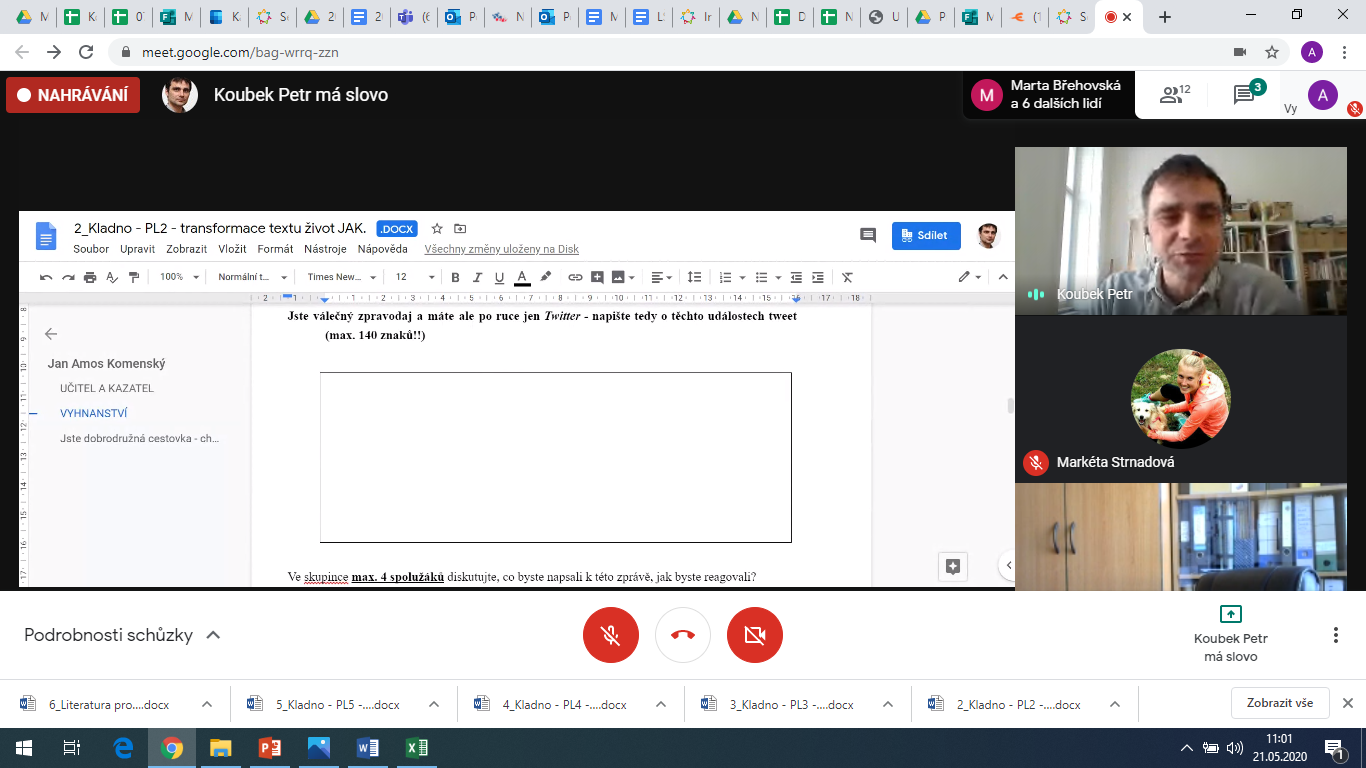Launch PowerPoint from the taskbar

[270, 748]
